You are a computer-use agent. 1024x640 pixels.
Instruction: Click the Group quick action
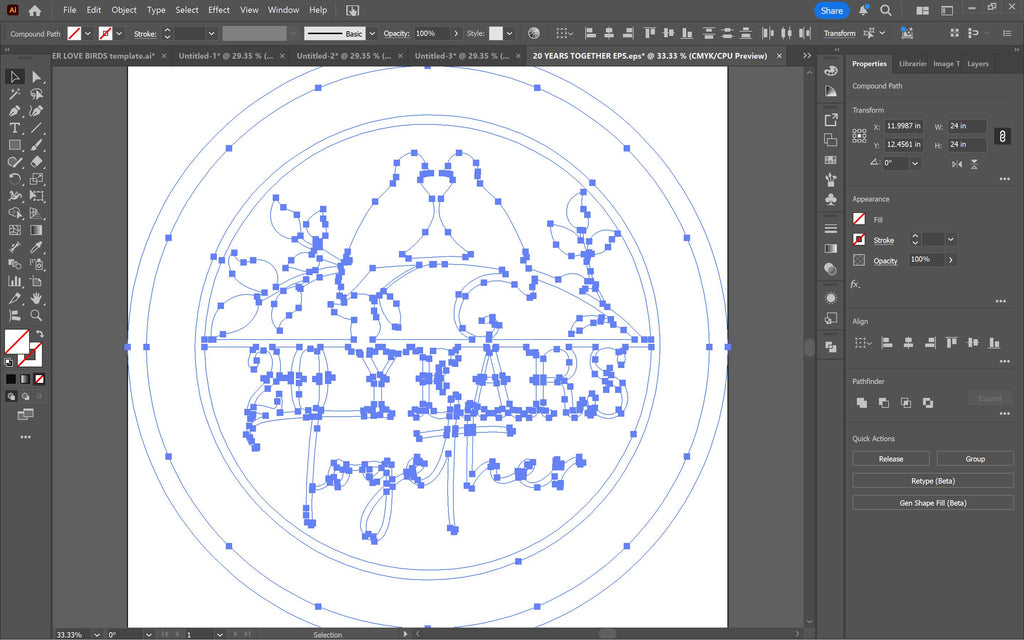click(975, 459)
